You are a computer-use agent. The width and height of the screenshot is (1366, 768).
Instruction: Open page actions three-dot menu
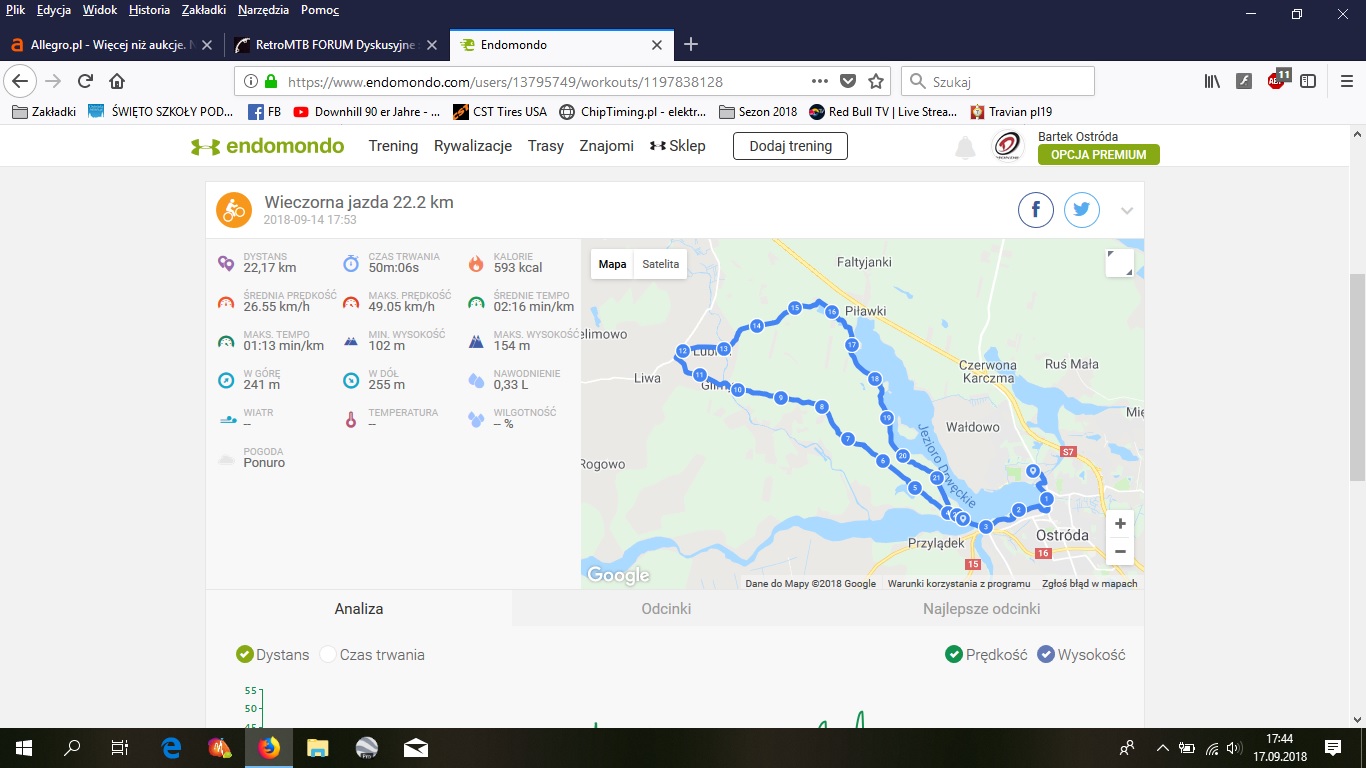point(820,82)
